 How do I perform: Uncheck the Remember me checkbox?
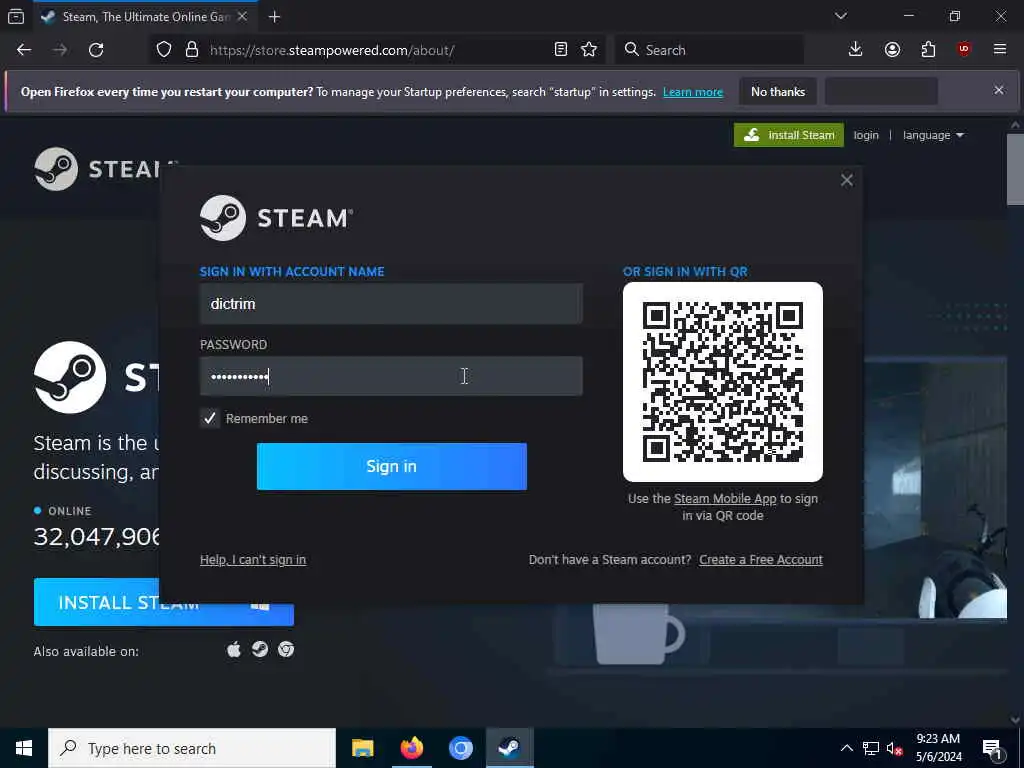pyautogui.click(x=210, y=418)
